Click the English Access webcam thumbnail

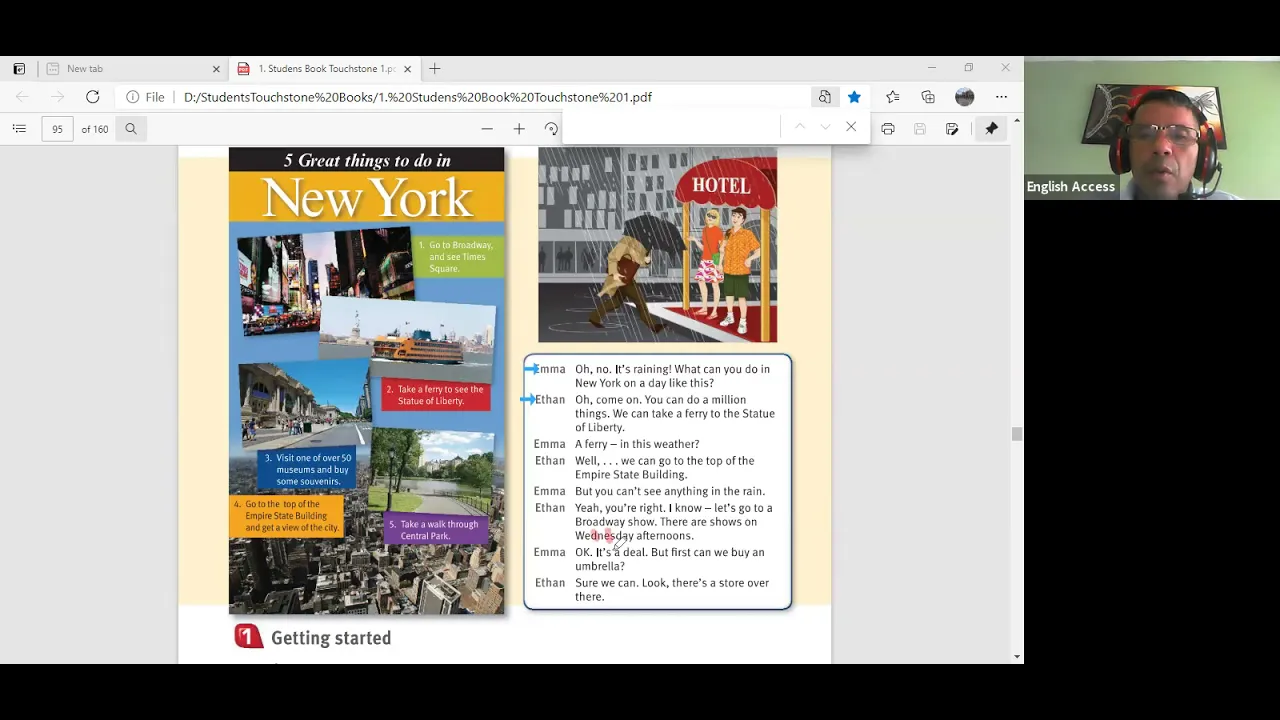(1152, 129)
